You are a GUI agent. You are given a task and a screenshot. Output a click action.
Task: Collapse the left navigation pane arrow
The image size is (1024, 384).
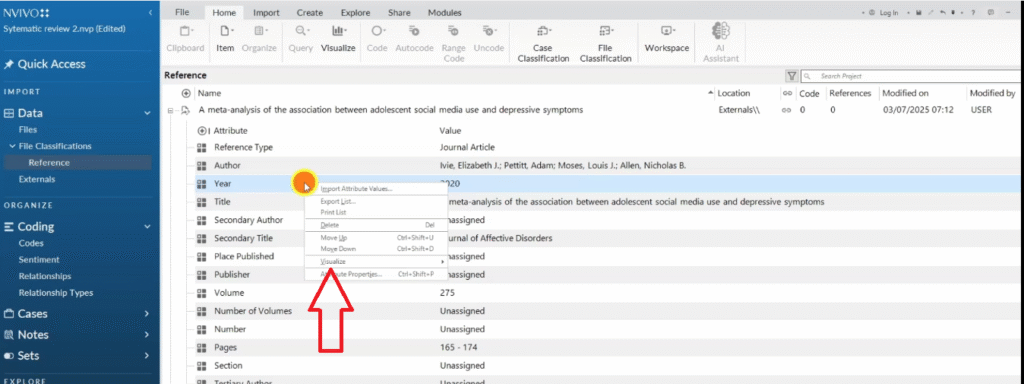coord(151,12)
